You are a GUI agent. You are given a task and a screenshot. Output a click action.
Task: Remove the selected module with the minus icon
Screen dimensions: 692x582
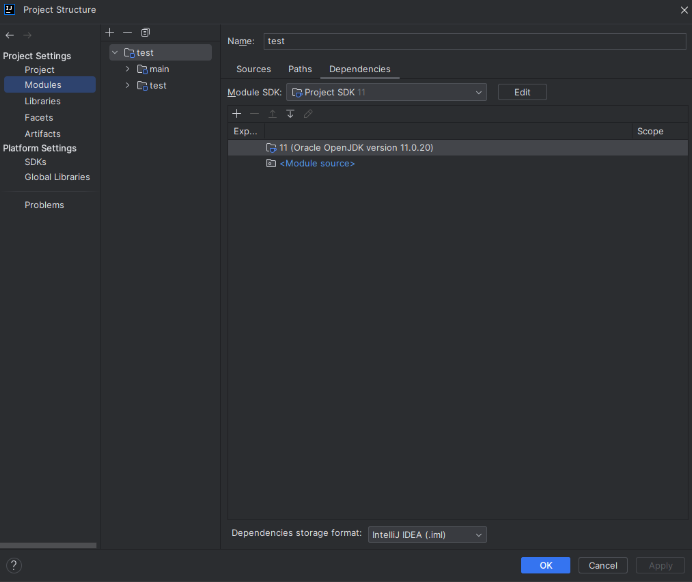(x=128, y=32)
